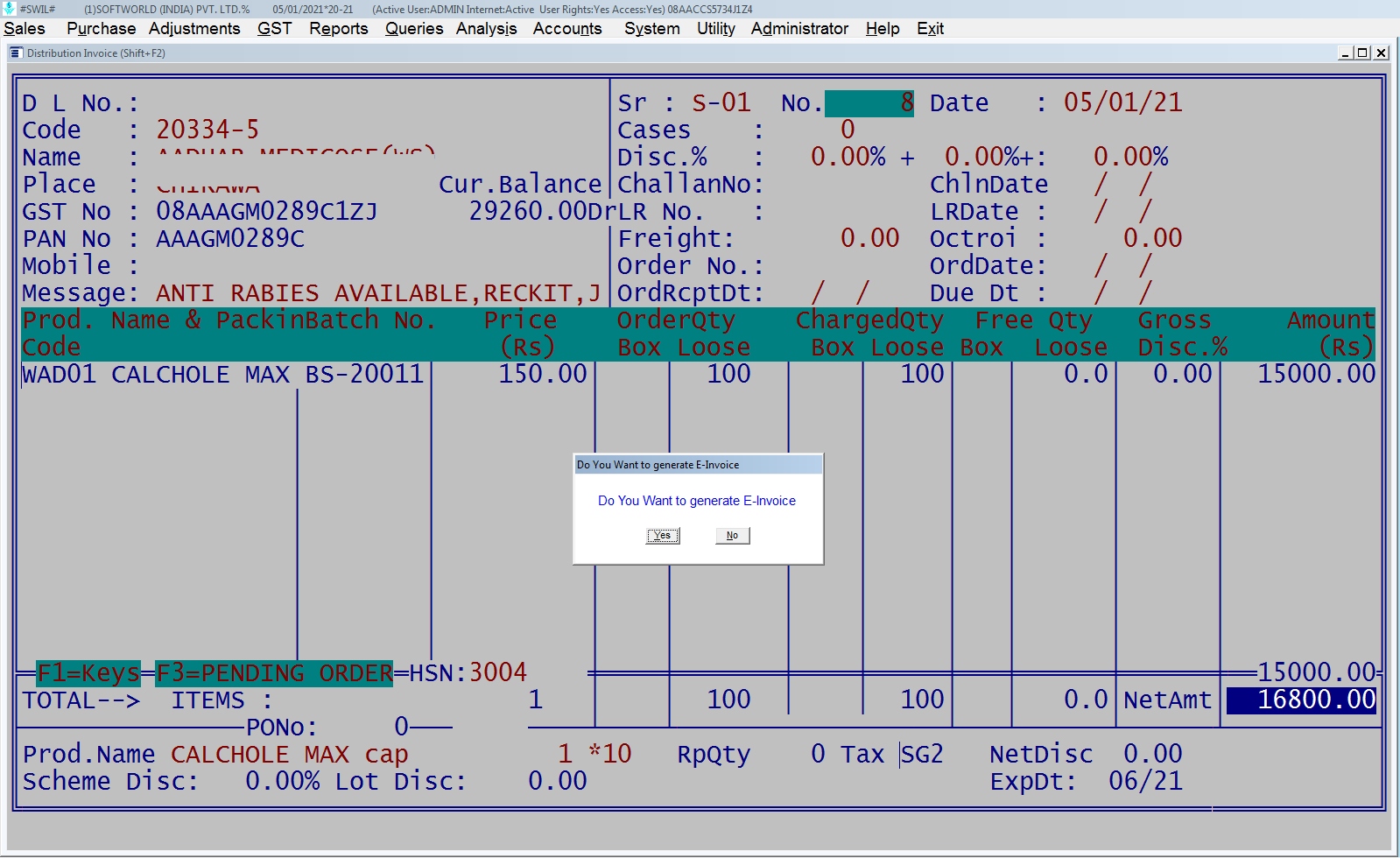
Task: Select customer code 20334-5
Action: [208, 130]
